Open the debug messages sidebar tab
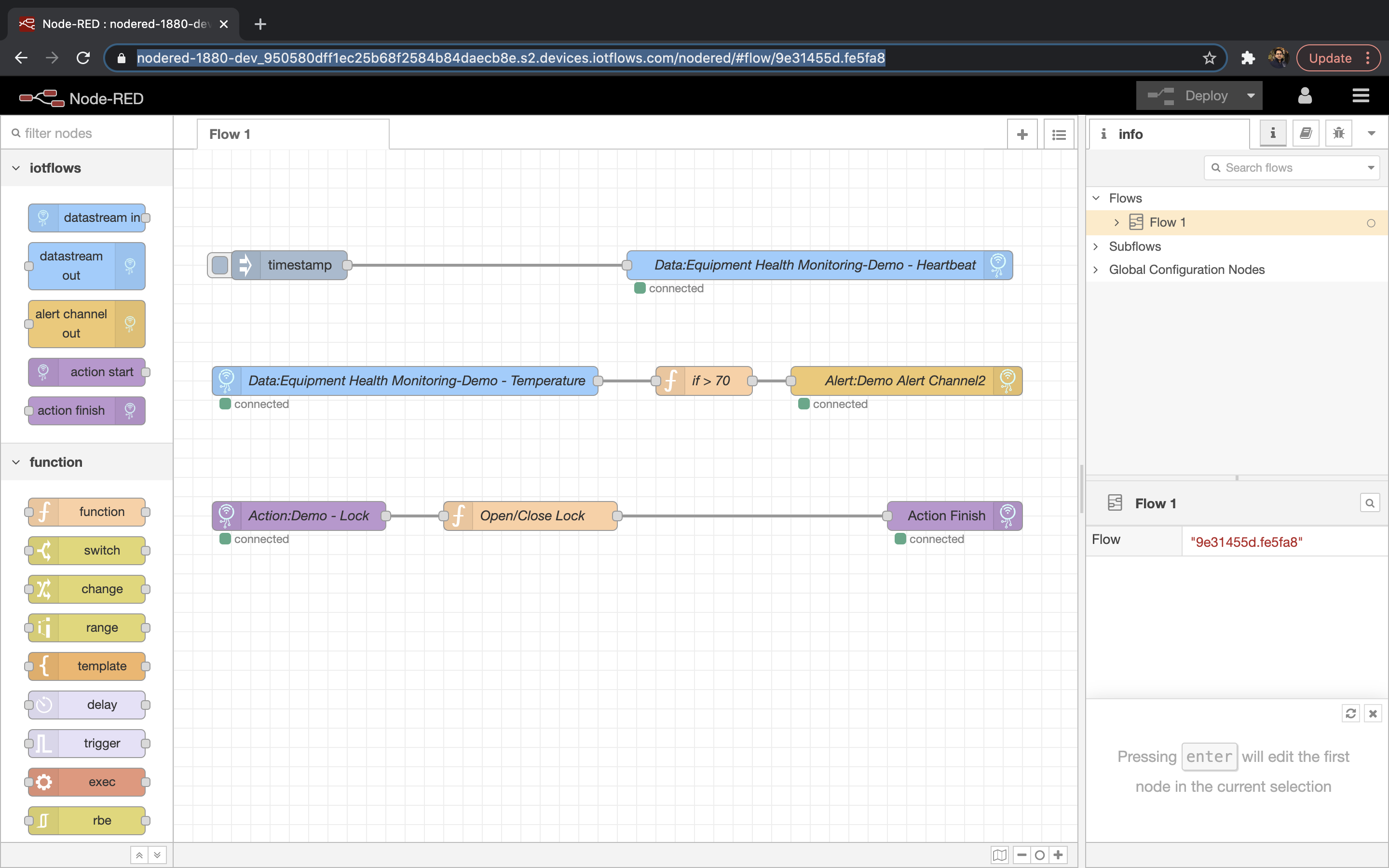Viewport: 1389px width, 868px height. pos(1338,134)
